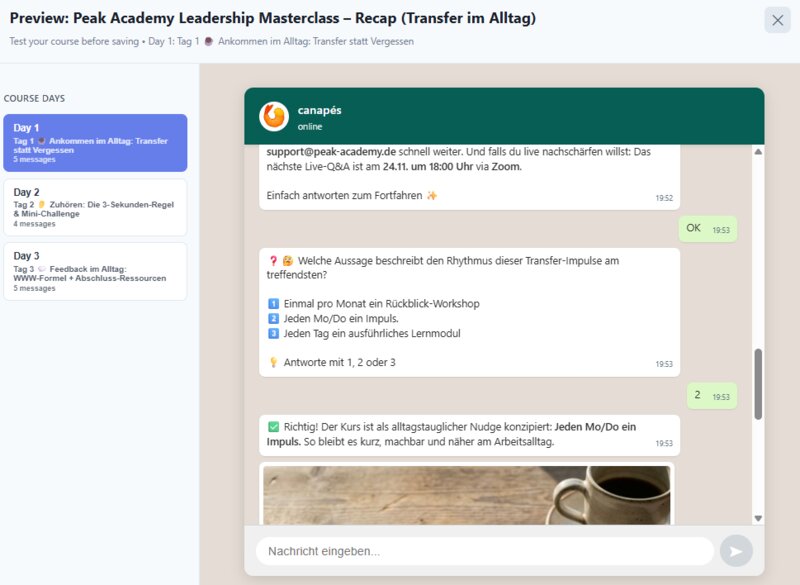This screenshot has width=800, height=585.
Task: Click the green checkmark emoji in Richtig message
Action: (x=273, y=427)
